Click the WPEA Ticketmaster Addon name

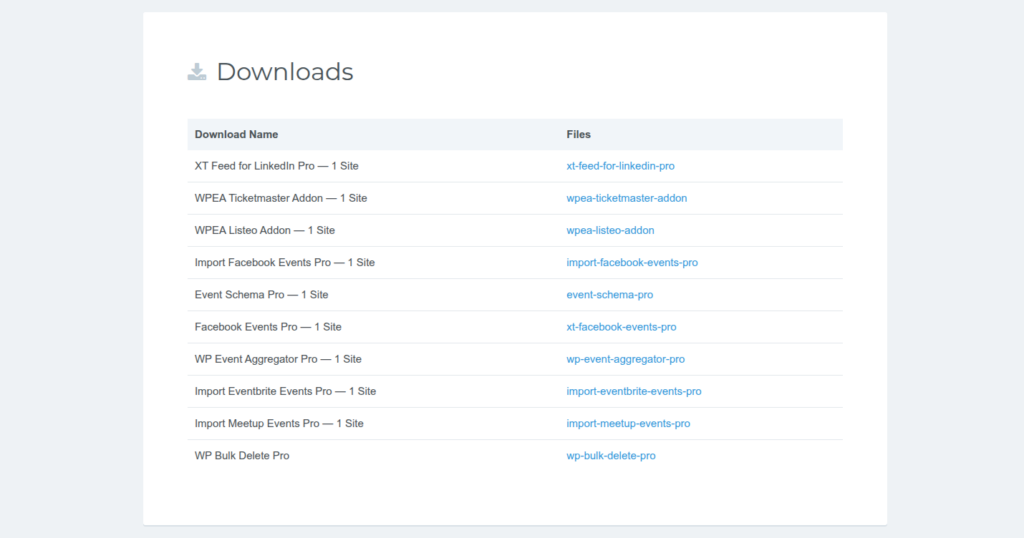pyautogui.click(x=280, y=198)
